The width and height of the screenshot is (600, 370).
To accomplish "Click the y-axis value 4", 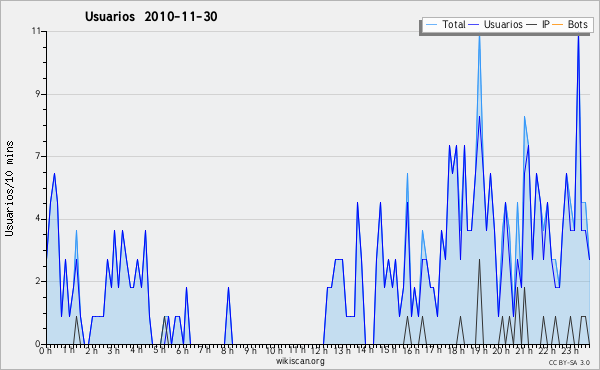I will click(x=38, y=219).
